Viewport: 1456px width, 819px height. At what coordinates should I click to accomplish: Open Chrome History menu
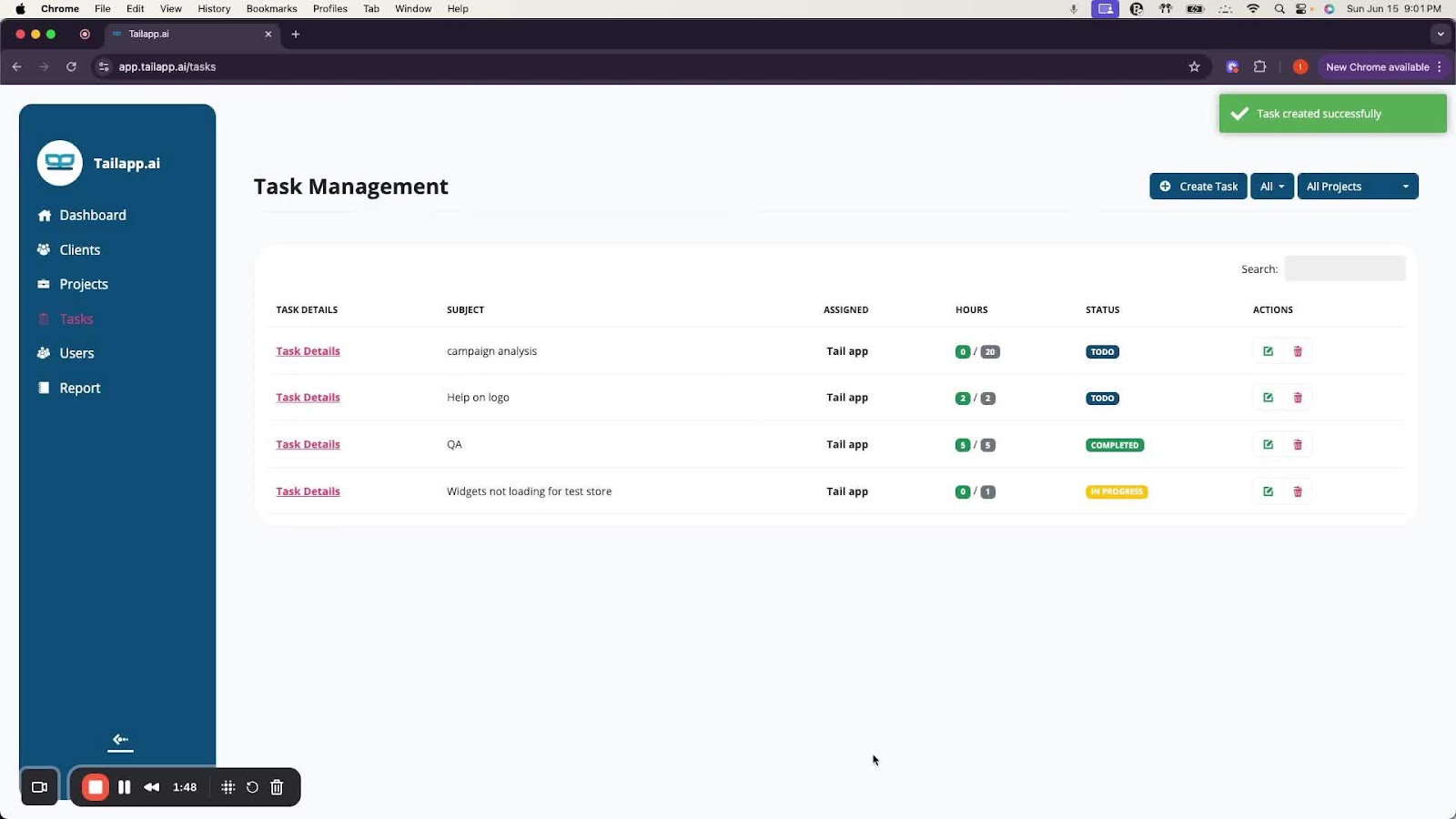tap(214, 9)
